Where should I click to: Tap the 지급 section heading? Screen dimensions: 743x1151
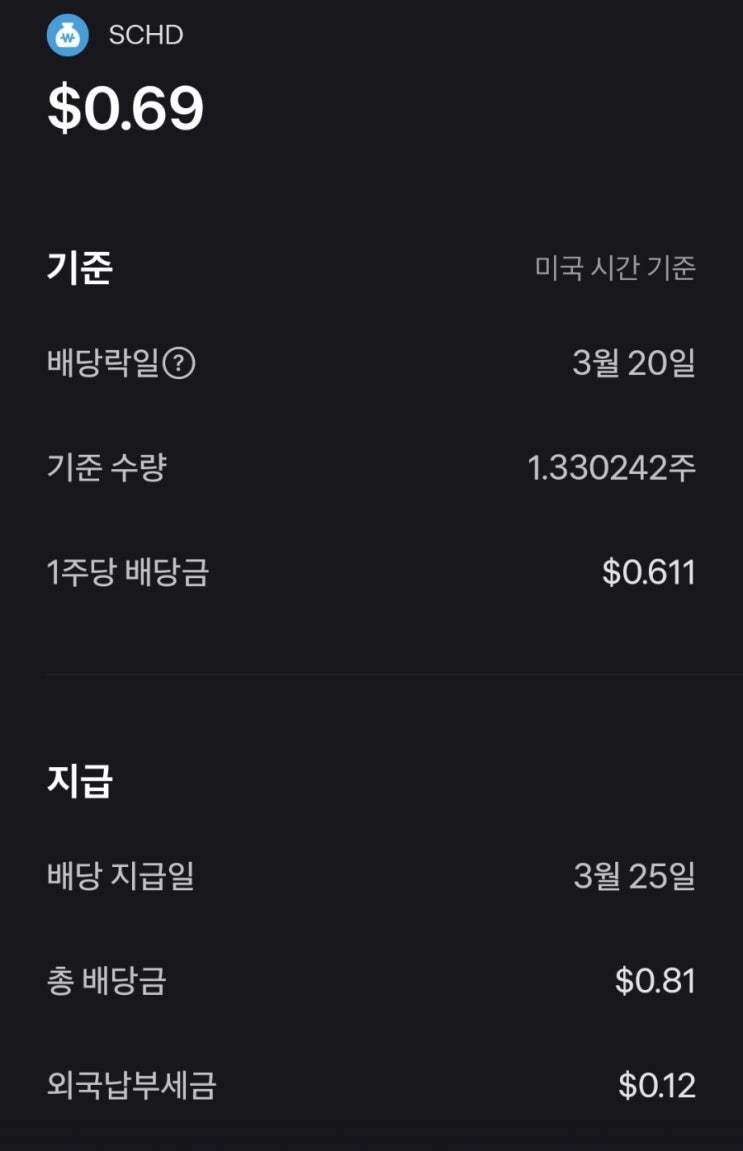(80, 781)
